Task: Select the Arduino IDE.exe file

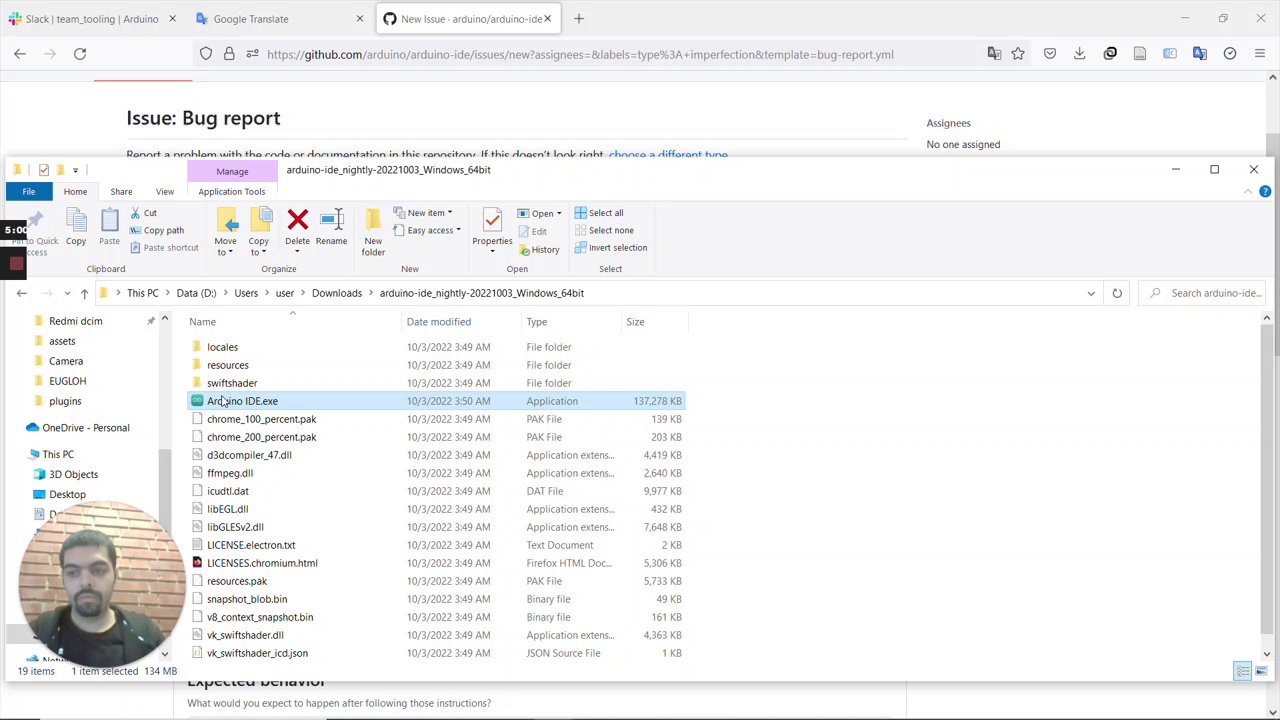Action: [436, 401]
